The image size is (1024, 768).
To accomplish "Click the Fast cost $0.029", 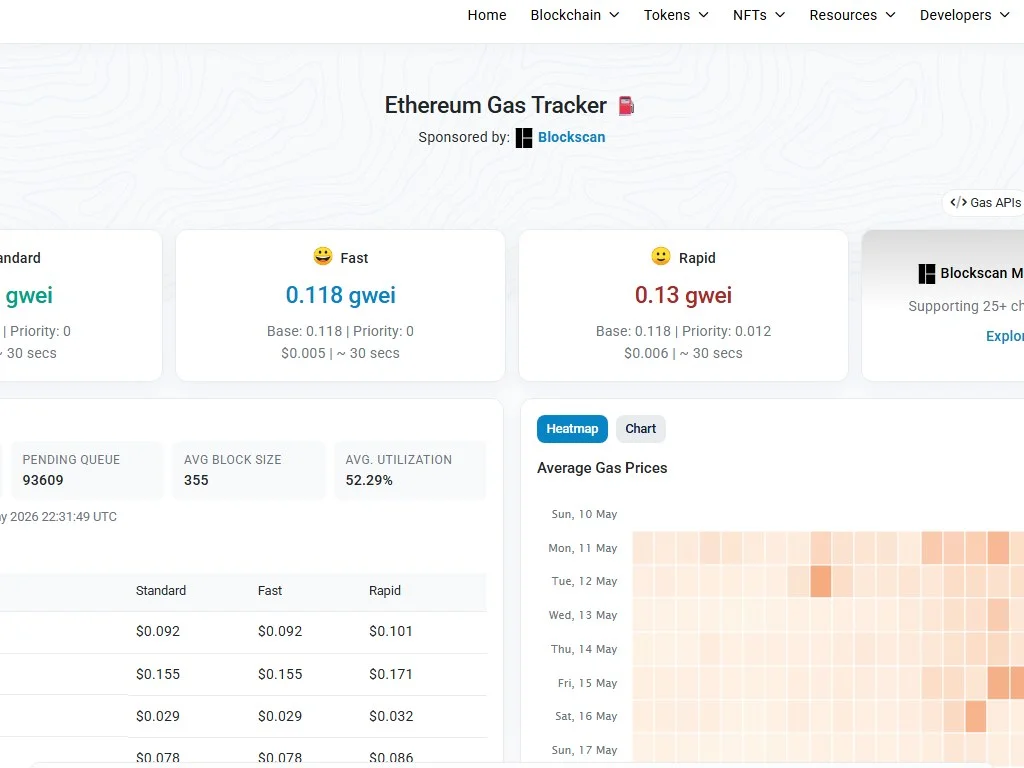I will [x=280, y=716].
